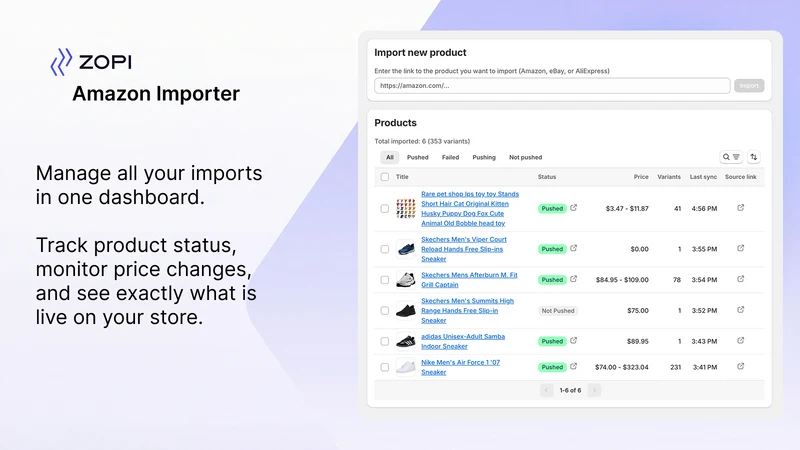Click the 231 variants count
This screenshot has width=800, height=450.
(x=676, y=367)
